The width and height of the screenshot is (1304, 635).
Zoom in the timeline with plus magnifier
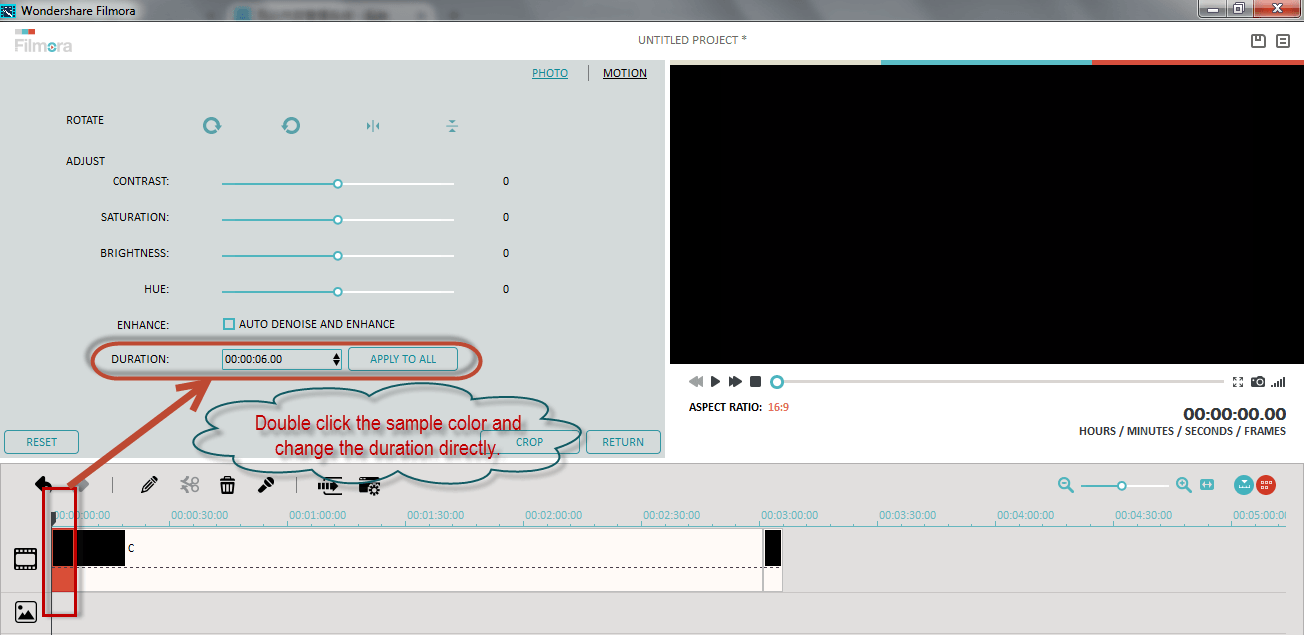[1184, 485]
